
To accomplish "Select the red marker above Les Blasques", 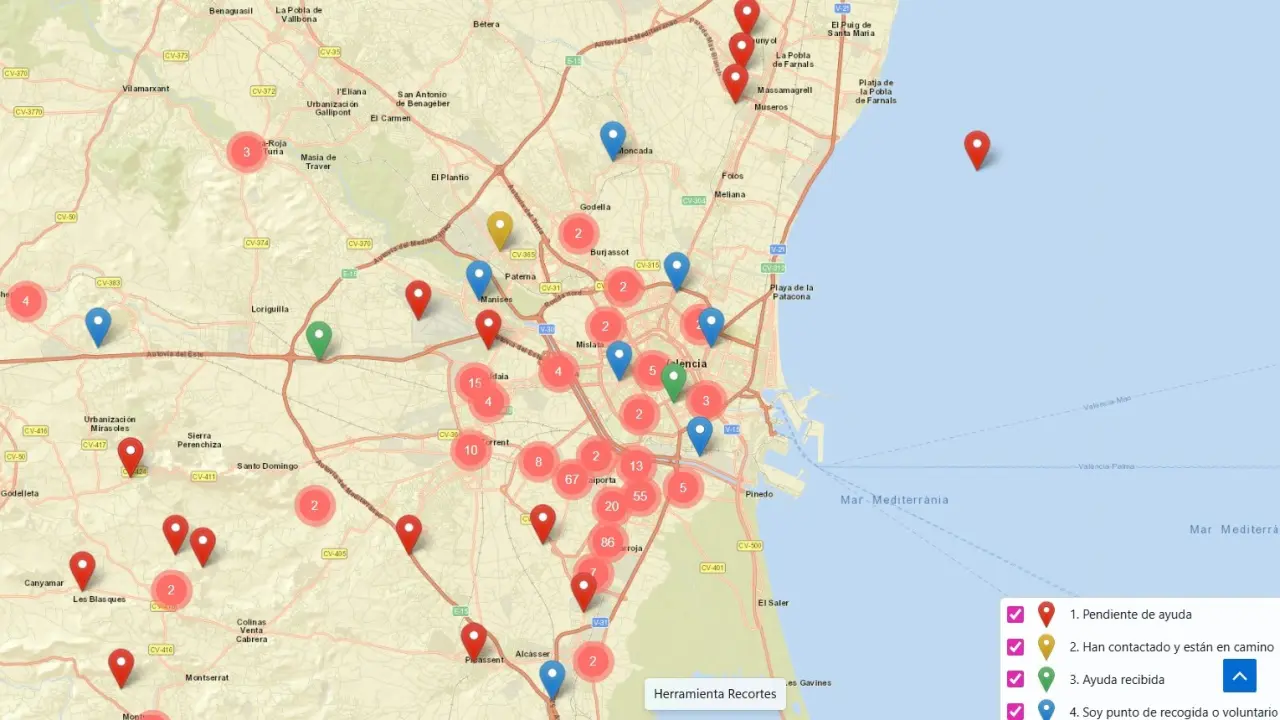I will (82, 570).
